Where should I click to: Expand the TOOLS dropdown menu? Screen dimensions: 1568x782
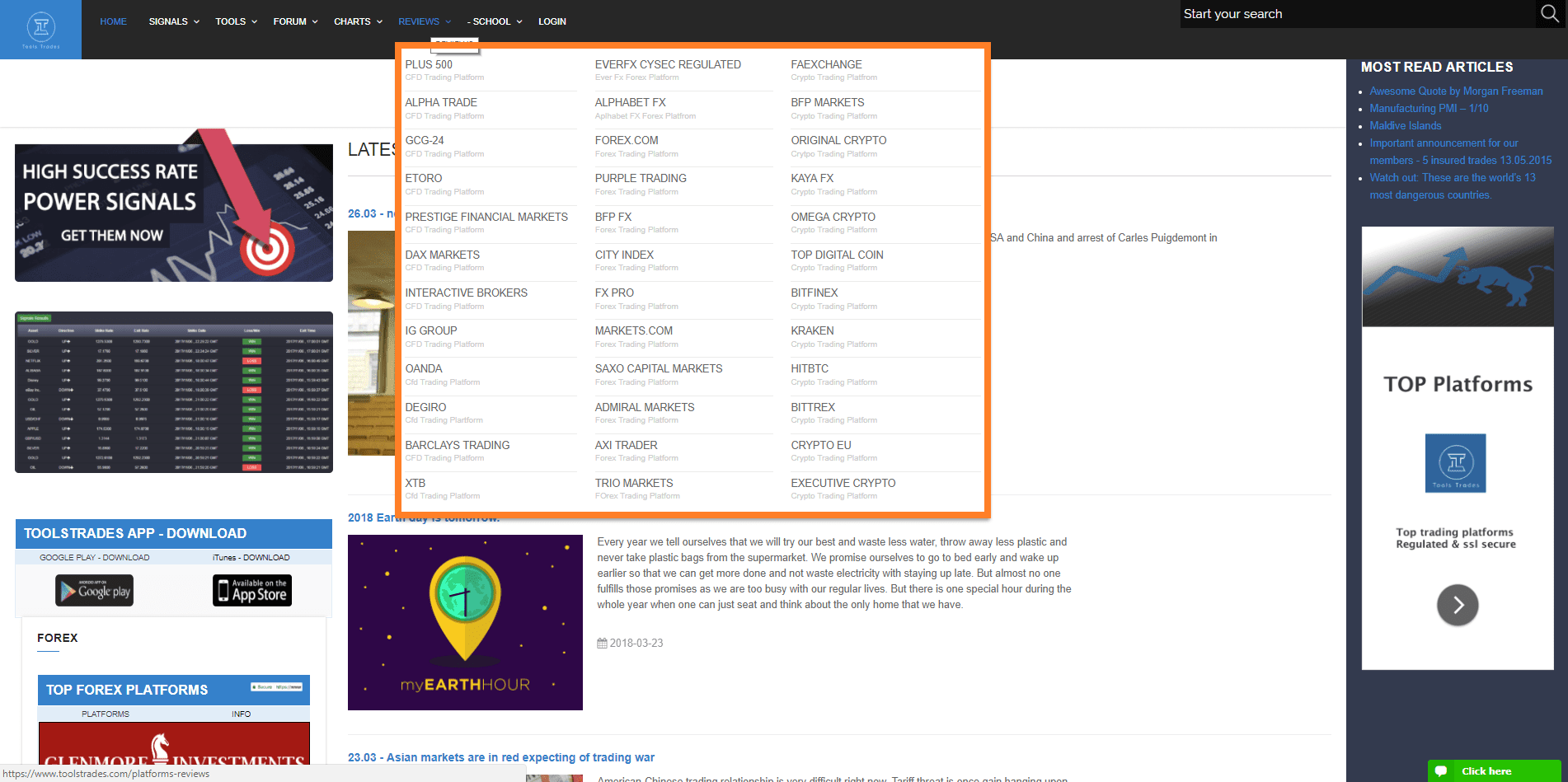[237, 21]
